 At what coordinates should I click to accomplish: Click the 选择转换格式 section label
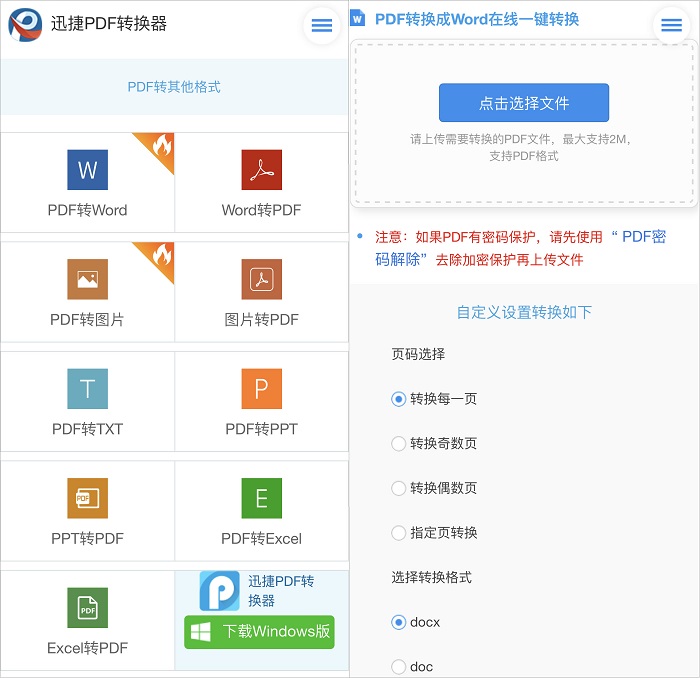[432, 577]
